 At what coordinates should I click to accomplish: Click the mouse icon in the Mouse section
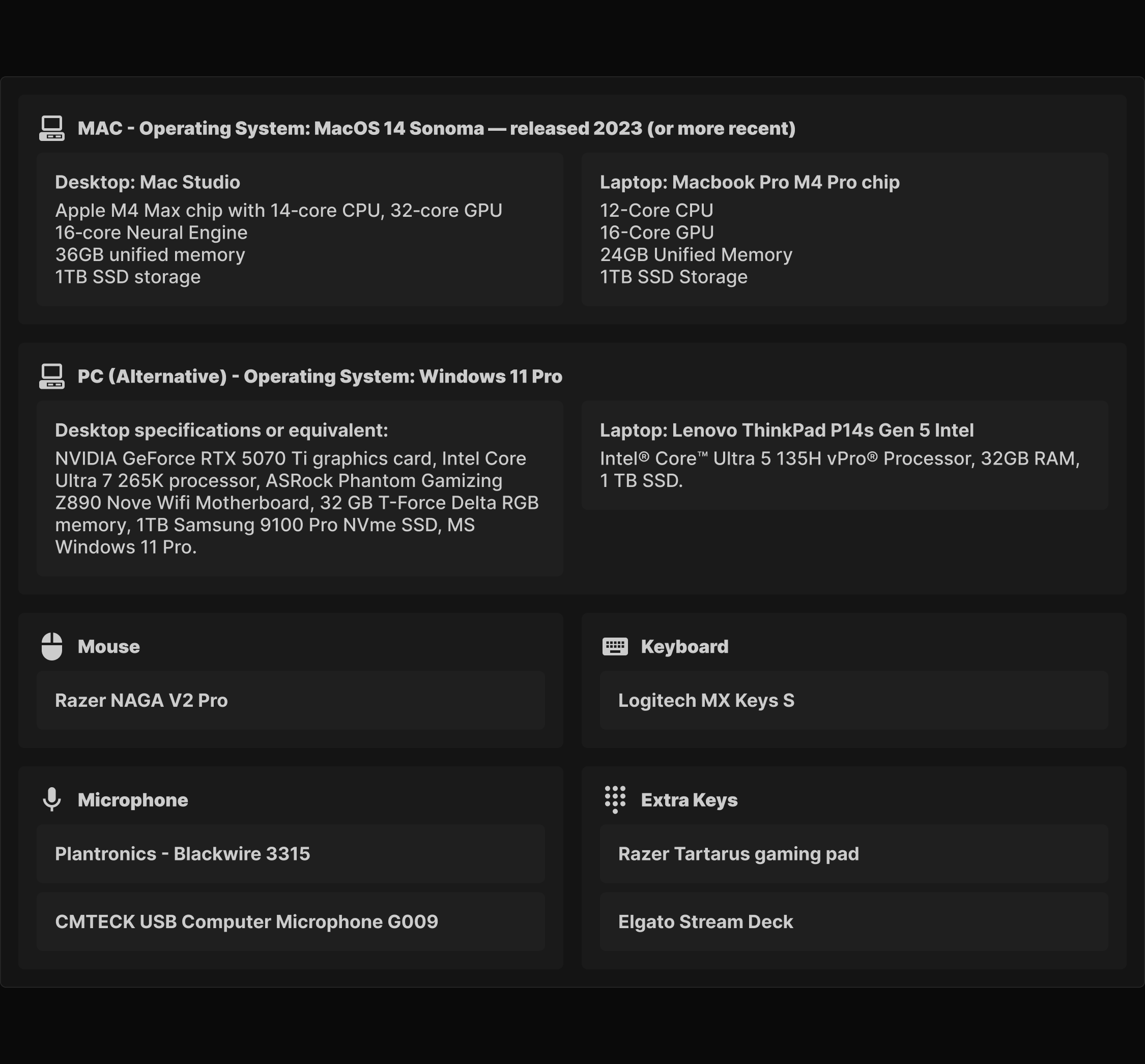click(x=52, y=647)
